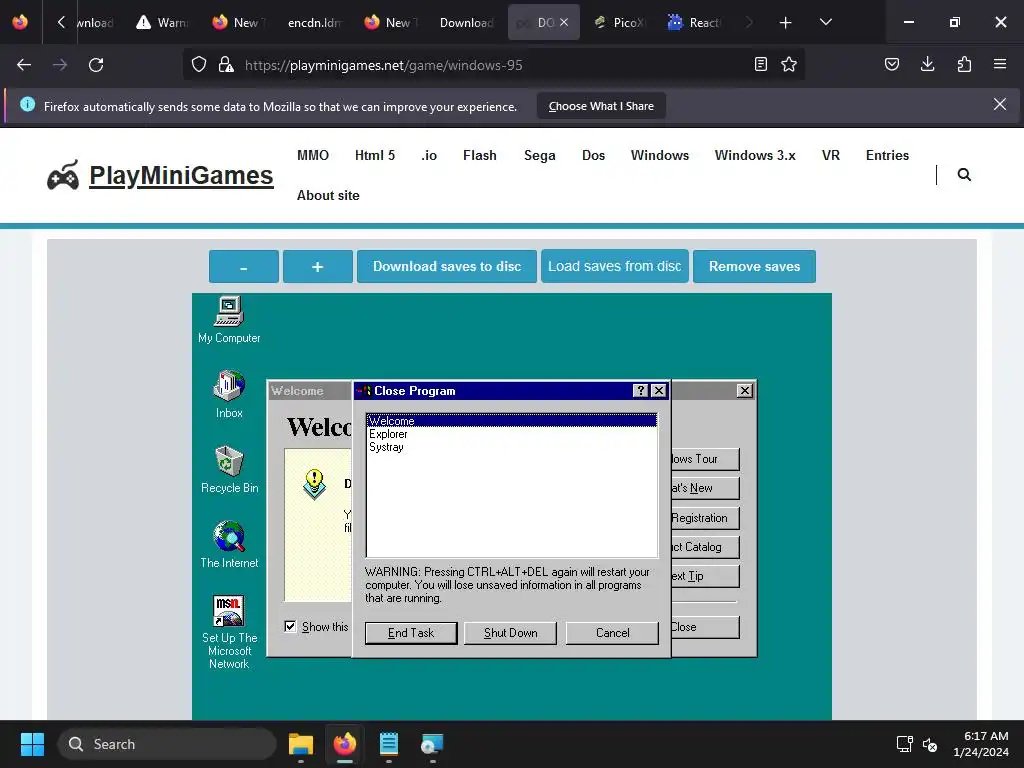
Task: Click the address bar URL field
Action: [x=493, y=65]
